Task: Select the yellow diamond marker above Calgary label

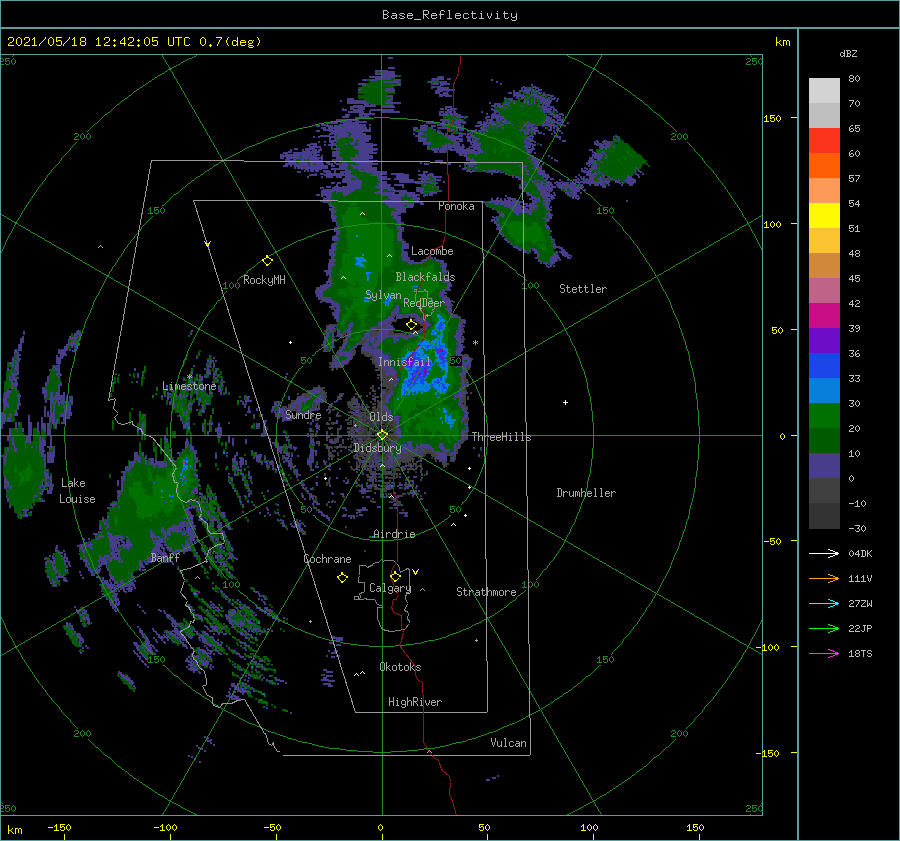Action: [x=395, y=576]
